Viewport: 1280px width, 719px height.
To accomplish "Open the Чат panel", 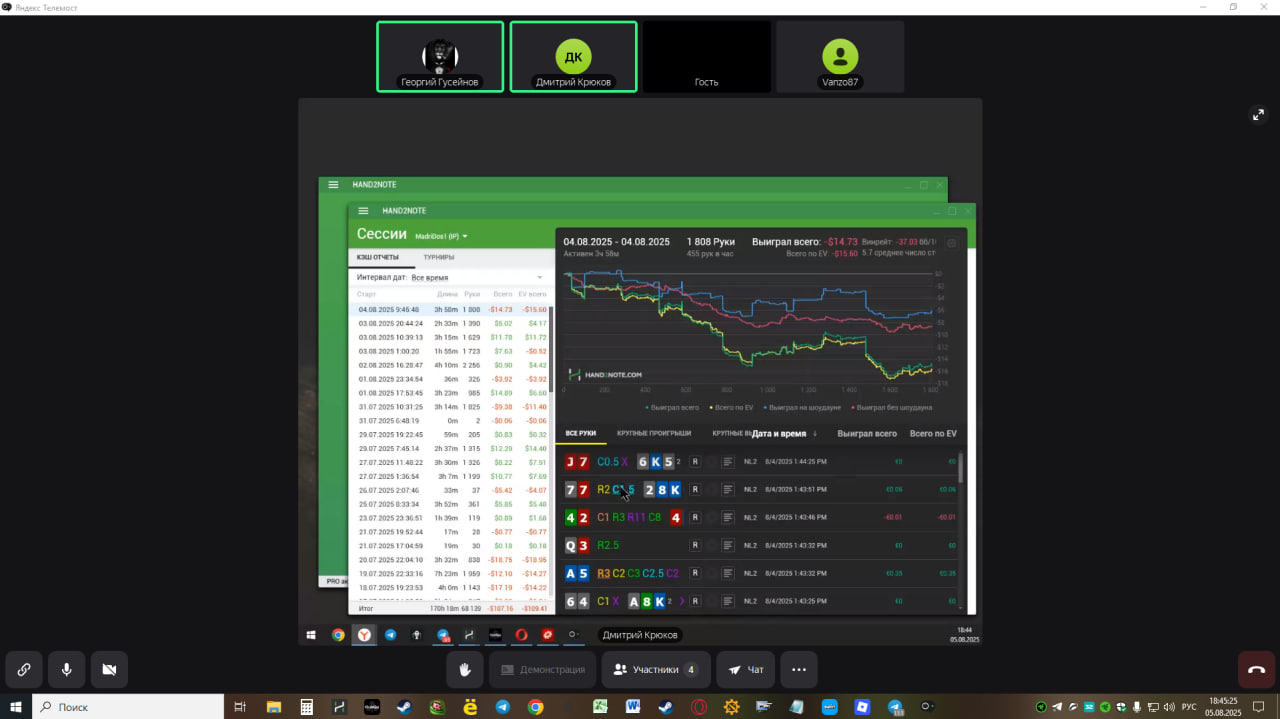I will (x=746, y=670).
